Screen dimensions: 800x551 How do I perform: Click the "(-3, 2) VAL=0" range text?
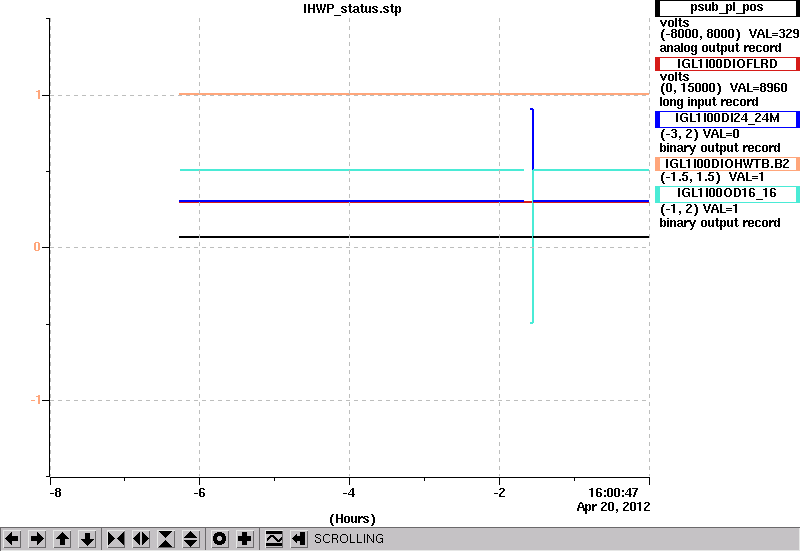pos(699,134)
